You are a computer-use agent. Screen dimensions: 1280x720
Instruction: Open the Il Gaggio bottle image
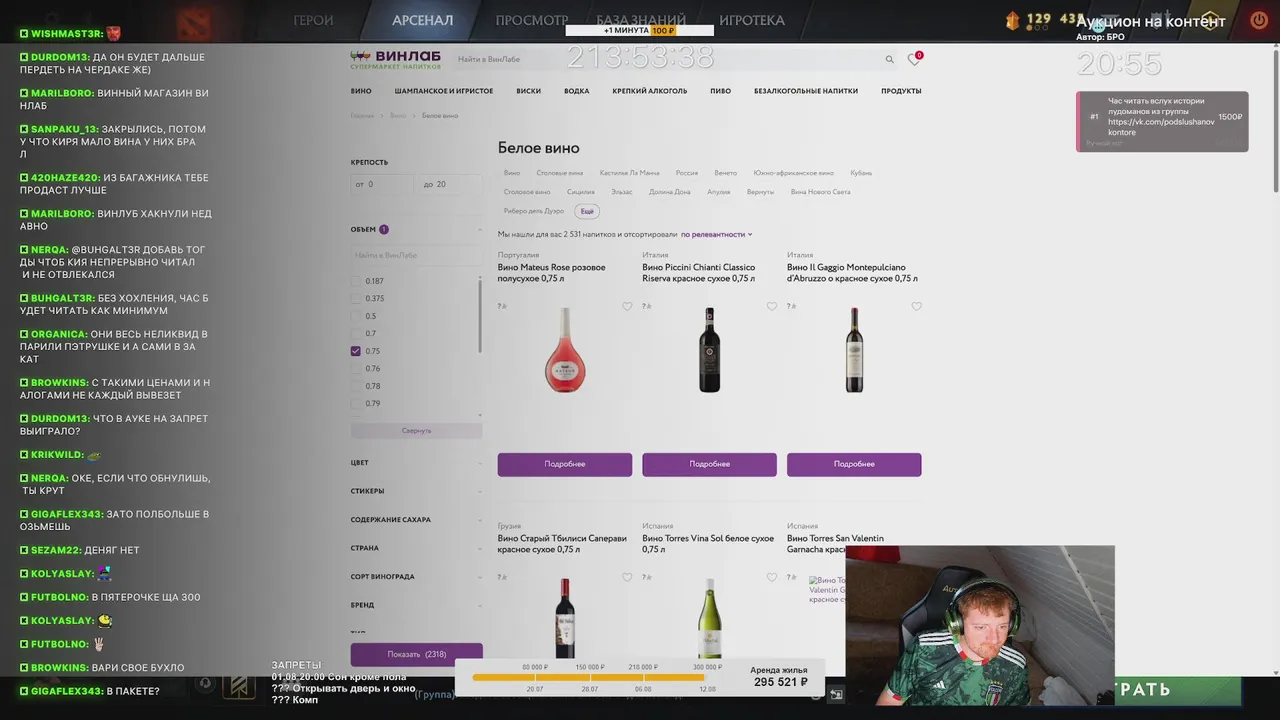click(x=854, y=350)
